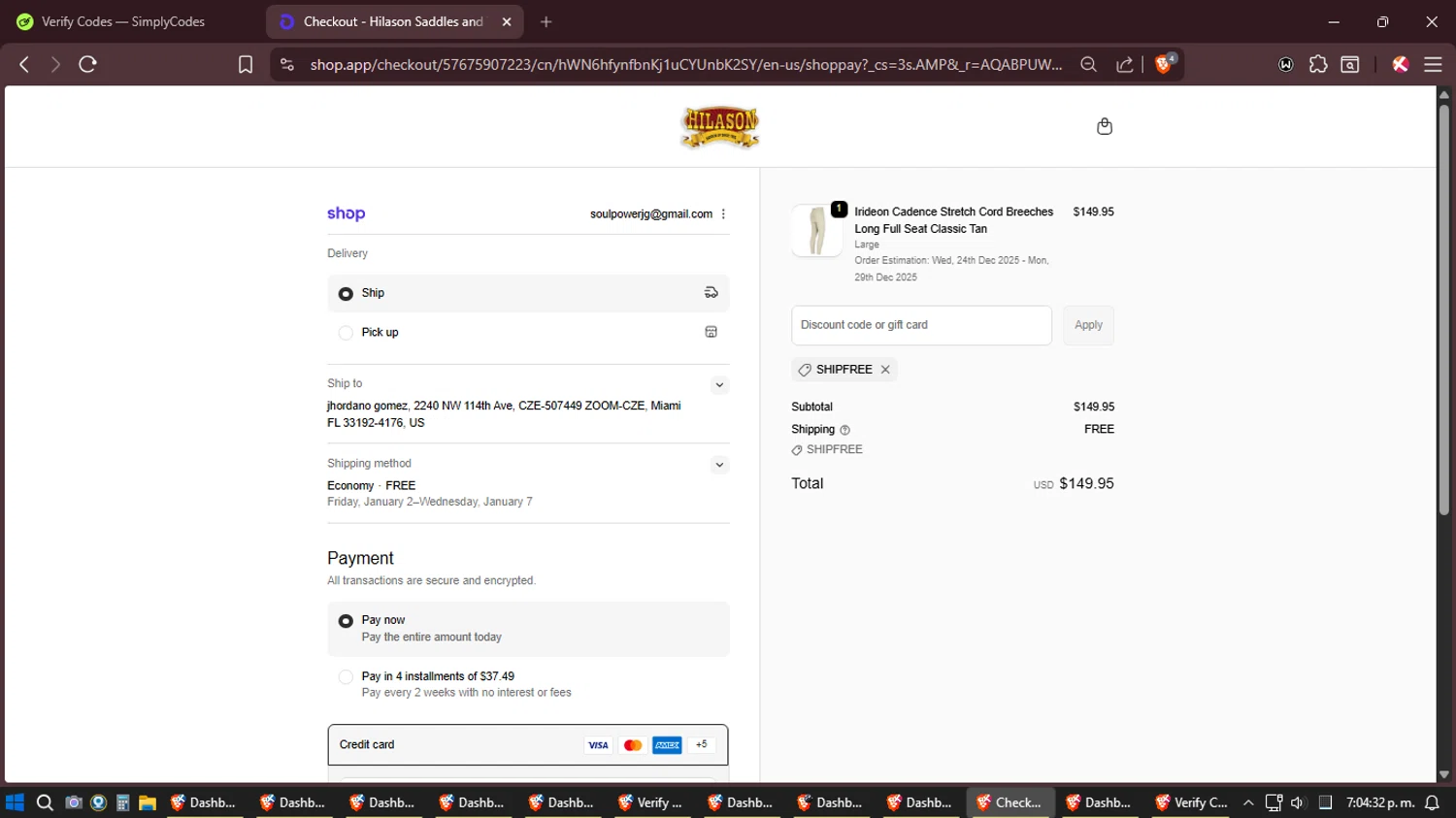This screenshot has height=818, width=1456.
Task: Click the Visa card icon
Action: click(x=598, y=745)
